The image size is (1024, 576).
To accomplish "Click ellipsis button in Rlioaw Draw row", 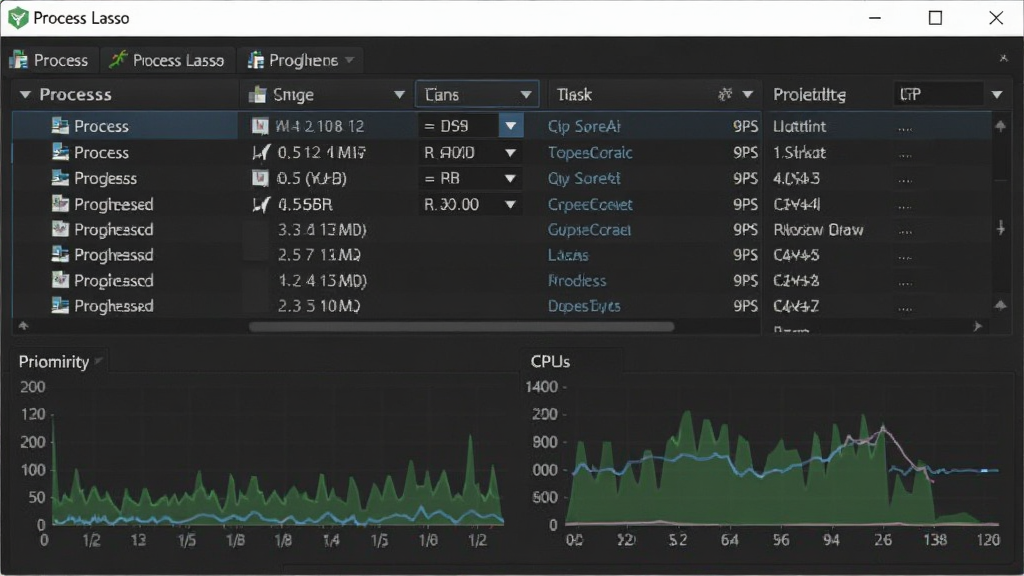I will tap(904, 232).
